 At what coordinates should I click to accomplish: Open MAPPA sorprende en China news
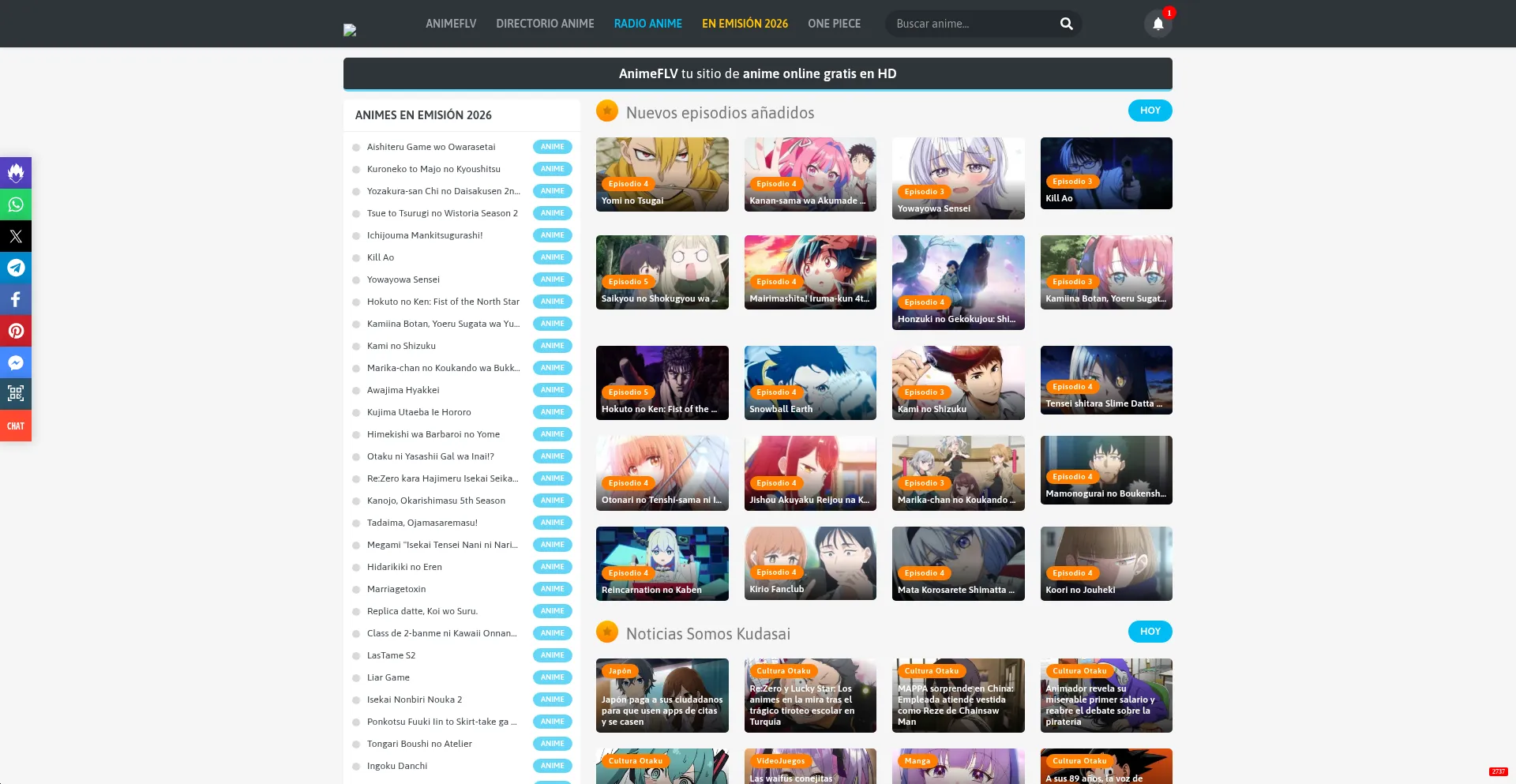(x=959, y=696)
